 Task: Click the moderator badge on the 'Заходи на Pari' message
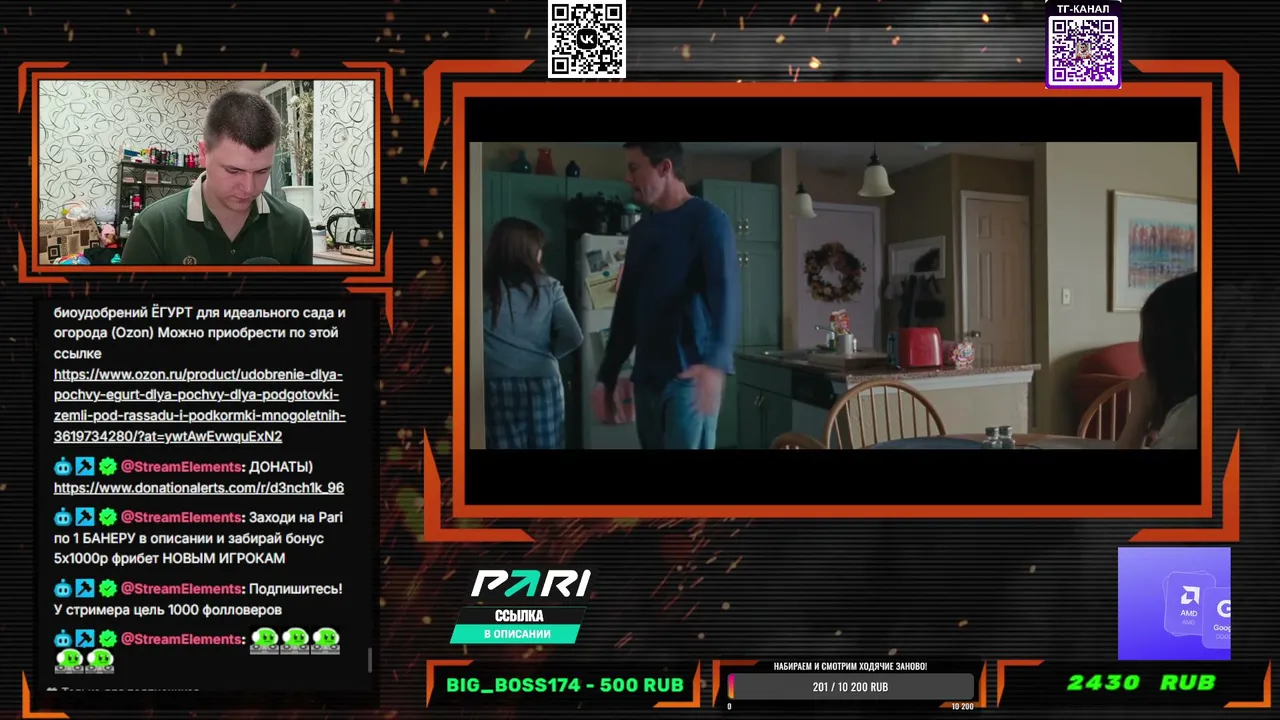[85, 517]
